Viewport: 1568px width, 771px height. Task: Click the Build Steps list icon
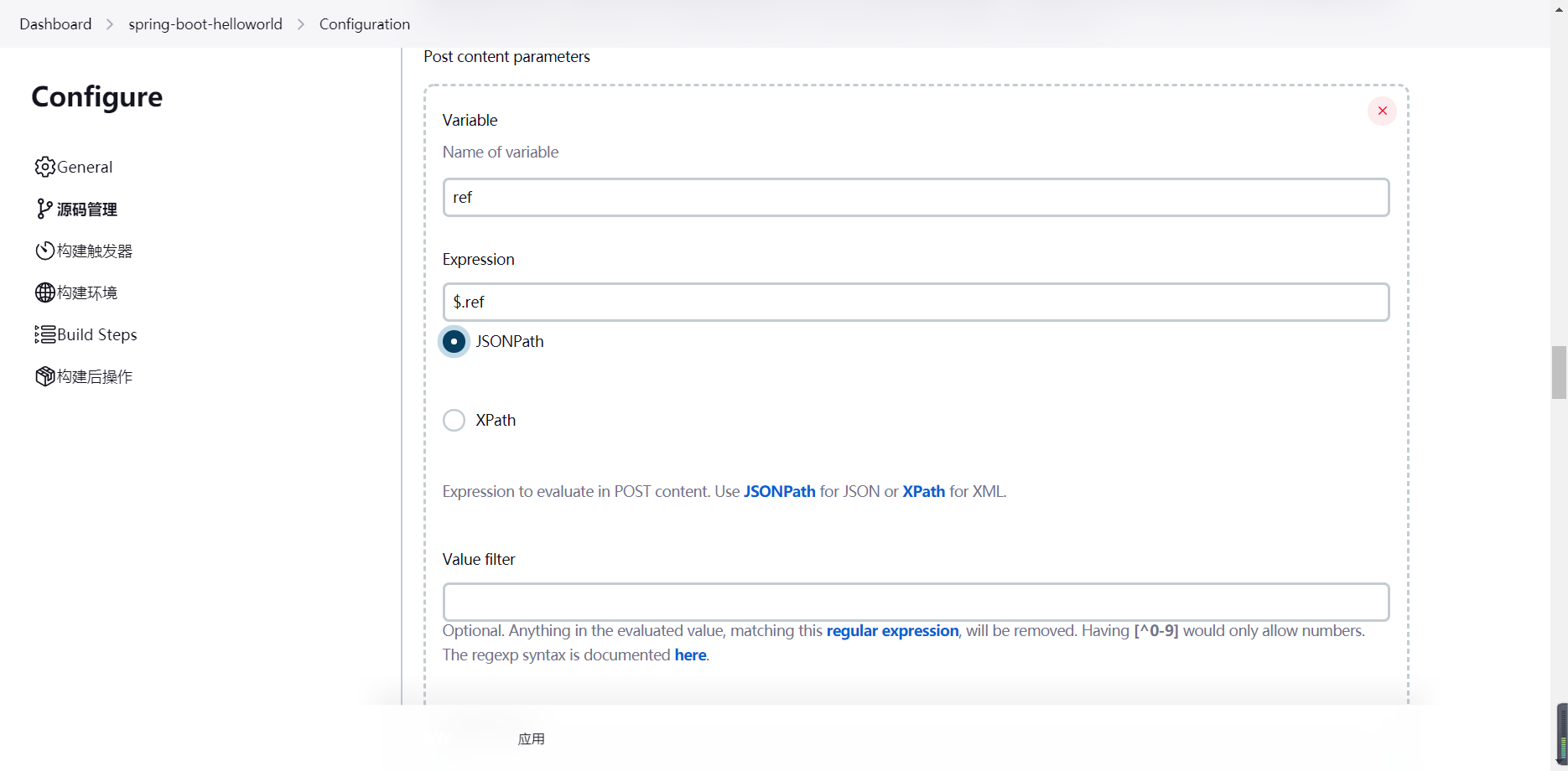click(x=45, y=334)
